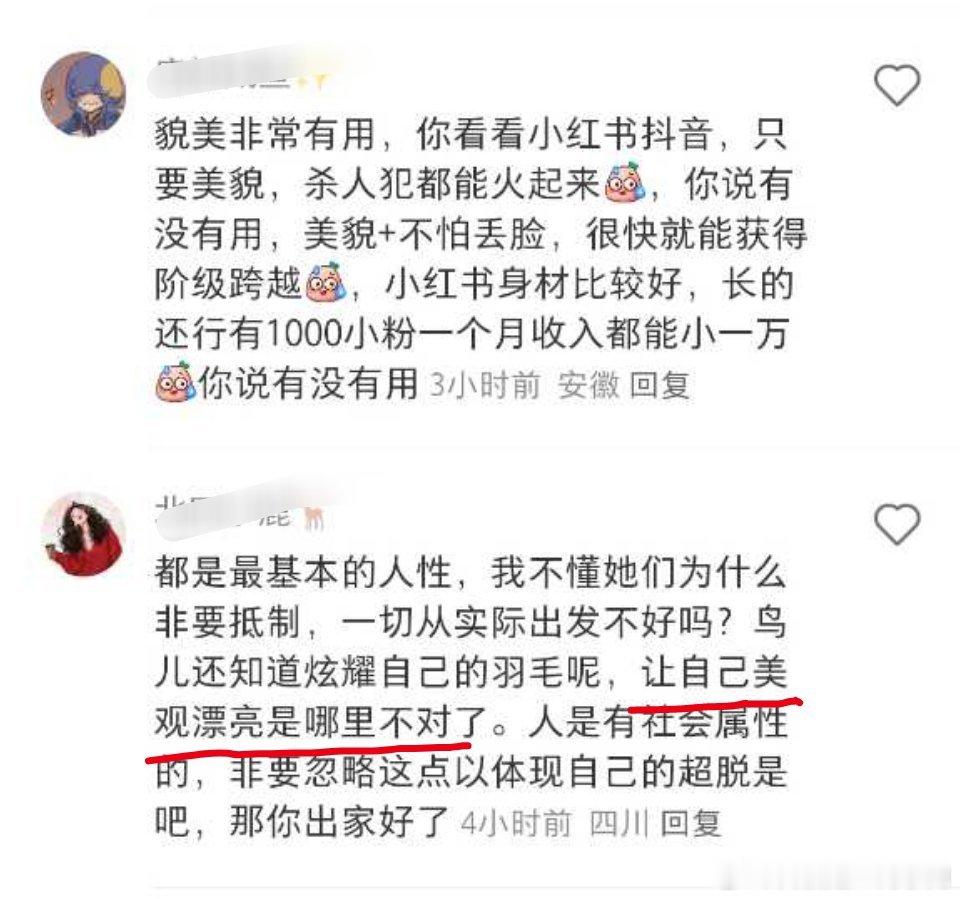Open avatar of woman in red
This screenshot has height=899, width=960.
click(x=83, y=534)
